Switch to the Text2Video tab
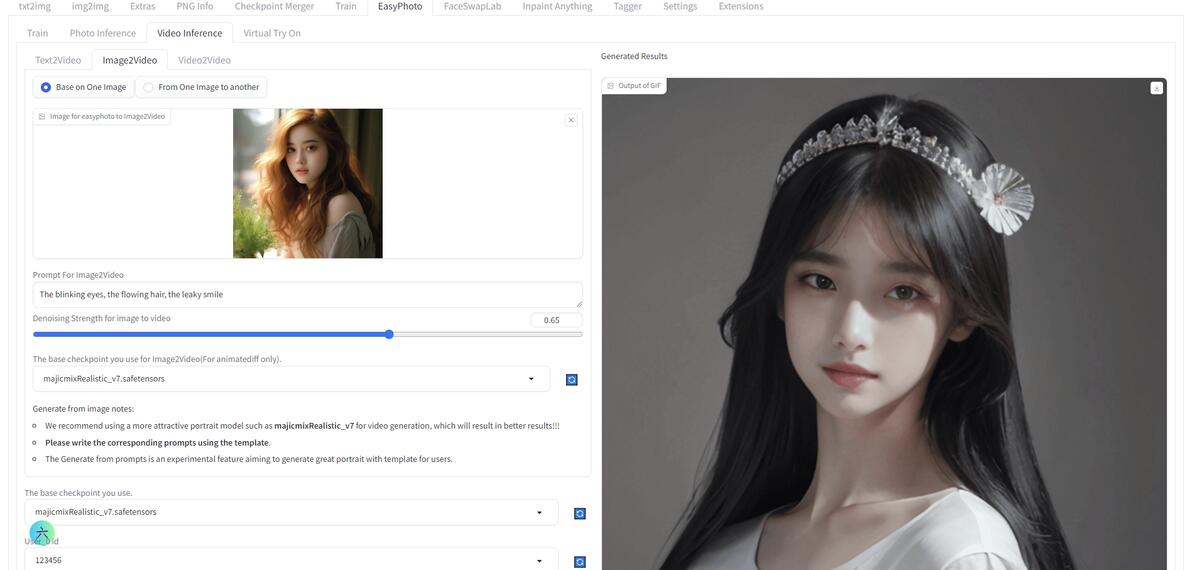The width and height of the screenshot is (1192, 570). (x=58, y=60)
